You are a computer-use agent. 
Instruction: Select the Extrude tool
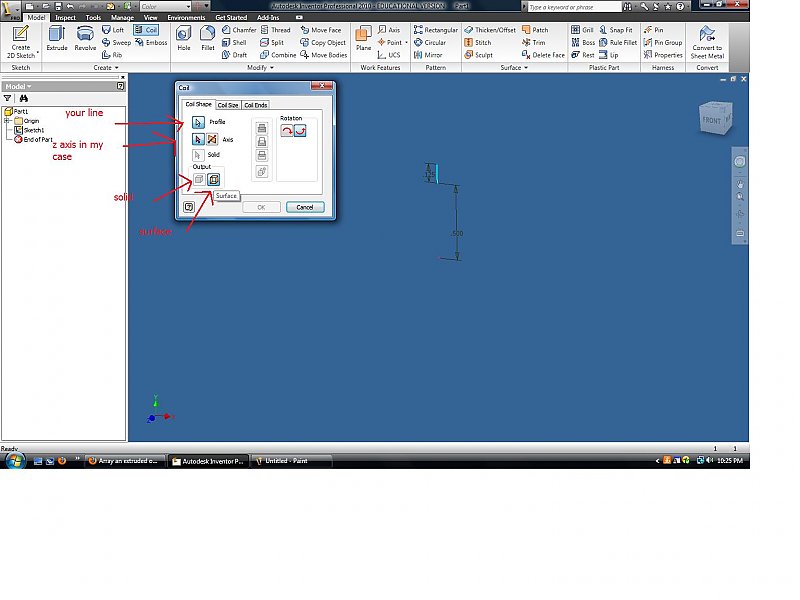57,39
